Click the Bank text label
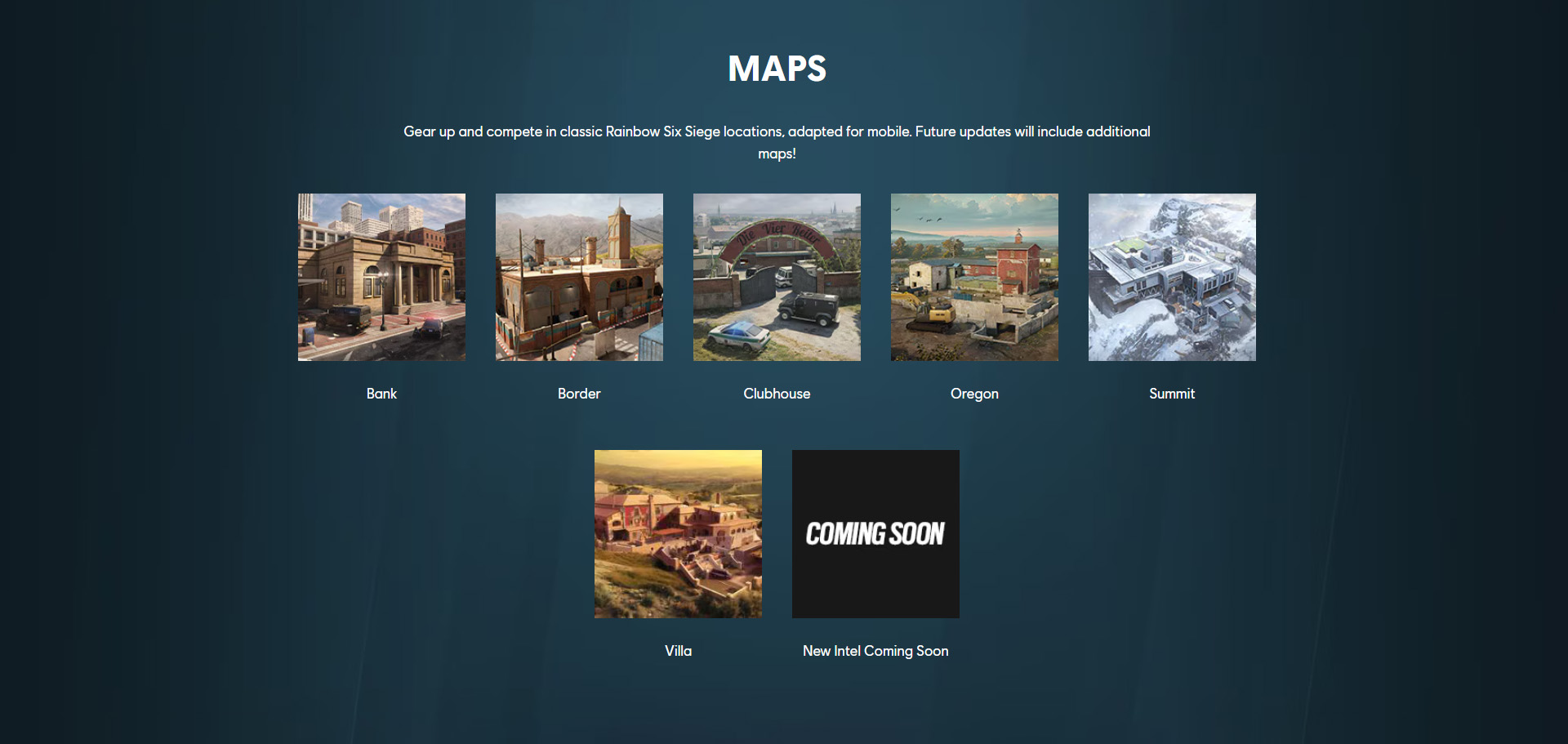 pos(381,394)
